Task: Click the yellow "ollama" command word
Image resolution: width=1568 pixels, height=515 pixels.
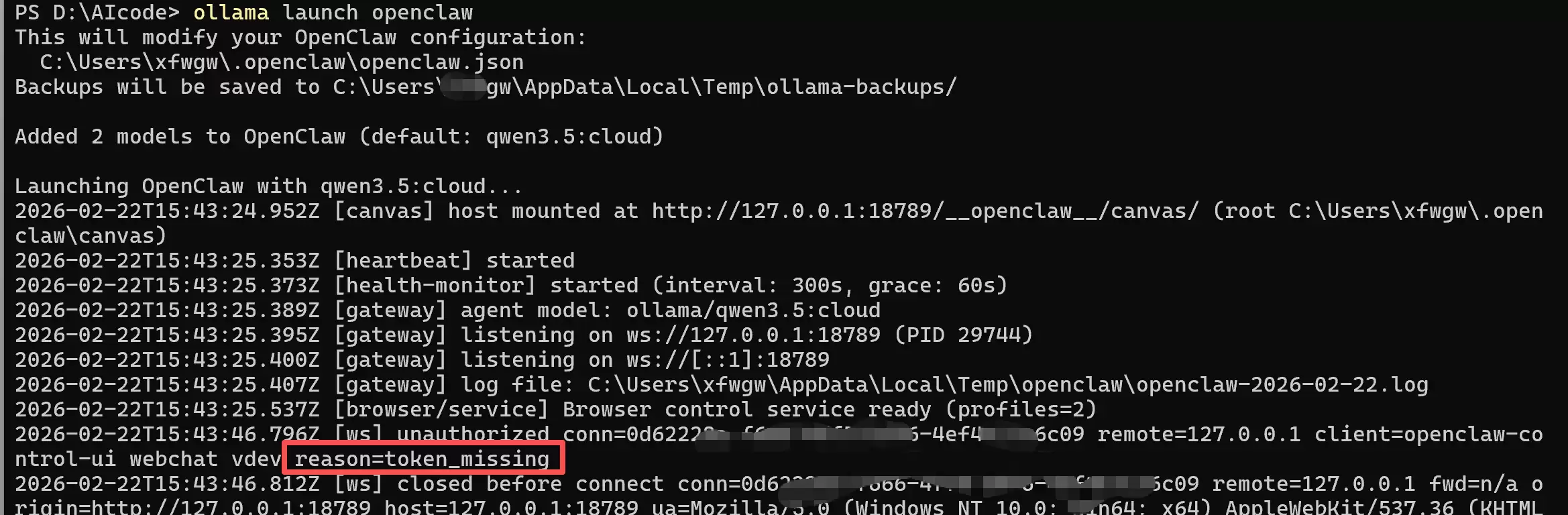Action: click(x=231, y=13)
